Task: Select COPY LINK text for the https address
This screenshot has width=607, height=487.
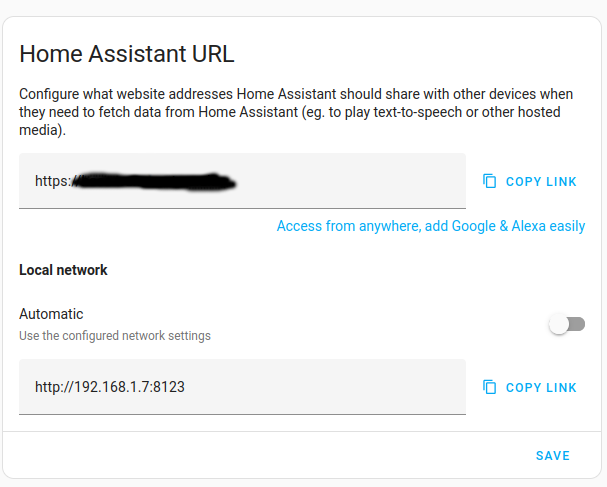Action: 541,182
